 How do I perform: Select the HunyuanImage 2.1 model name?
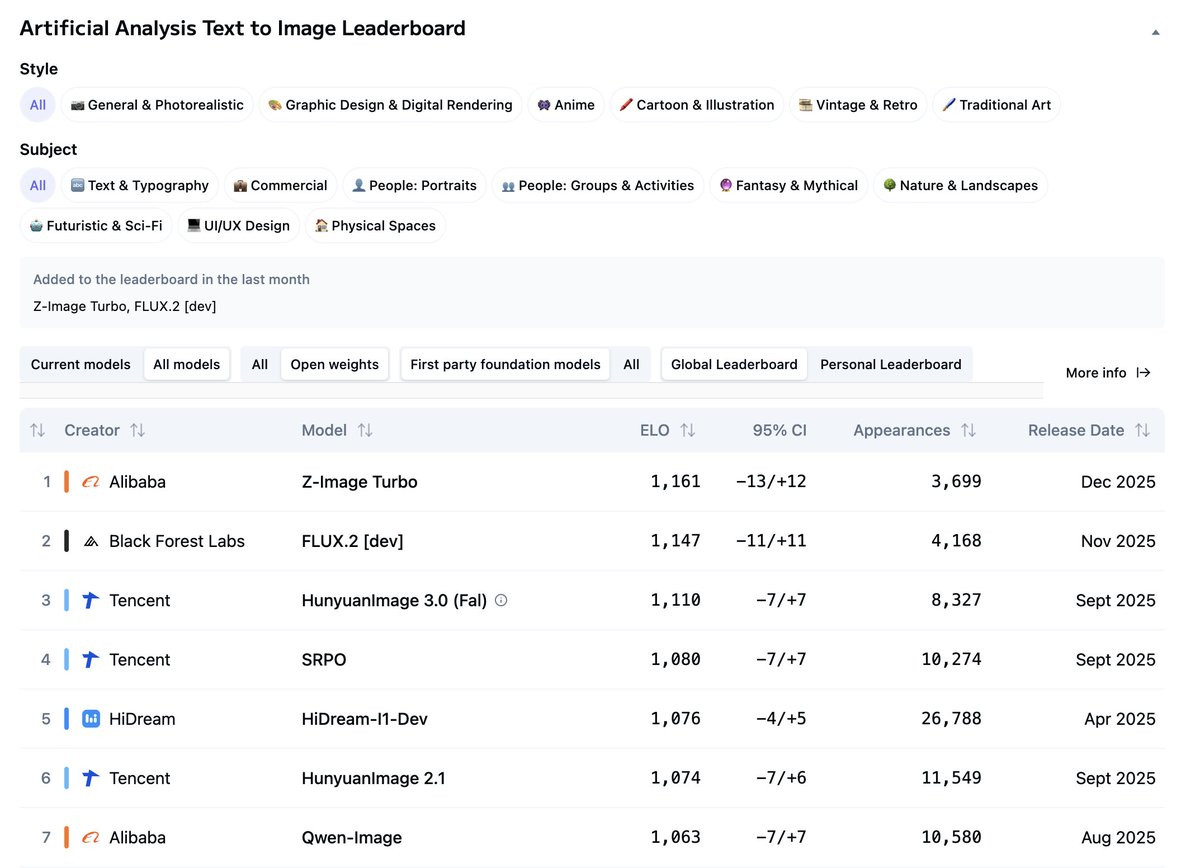click(374, 778)
